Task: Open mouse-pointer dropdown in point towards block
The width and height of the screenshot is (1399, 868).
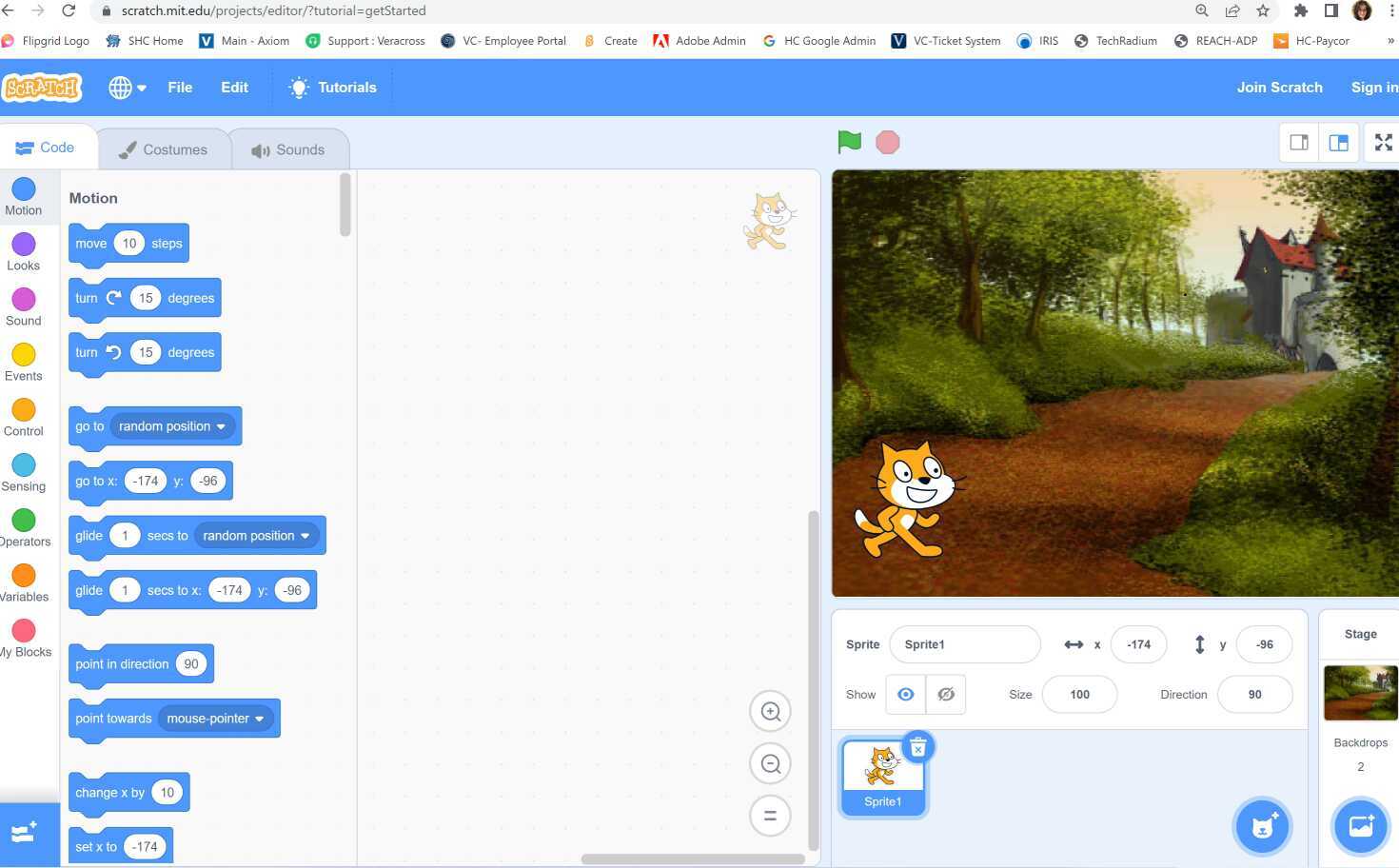Action: (x=215, y=719)
